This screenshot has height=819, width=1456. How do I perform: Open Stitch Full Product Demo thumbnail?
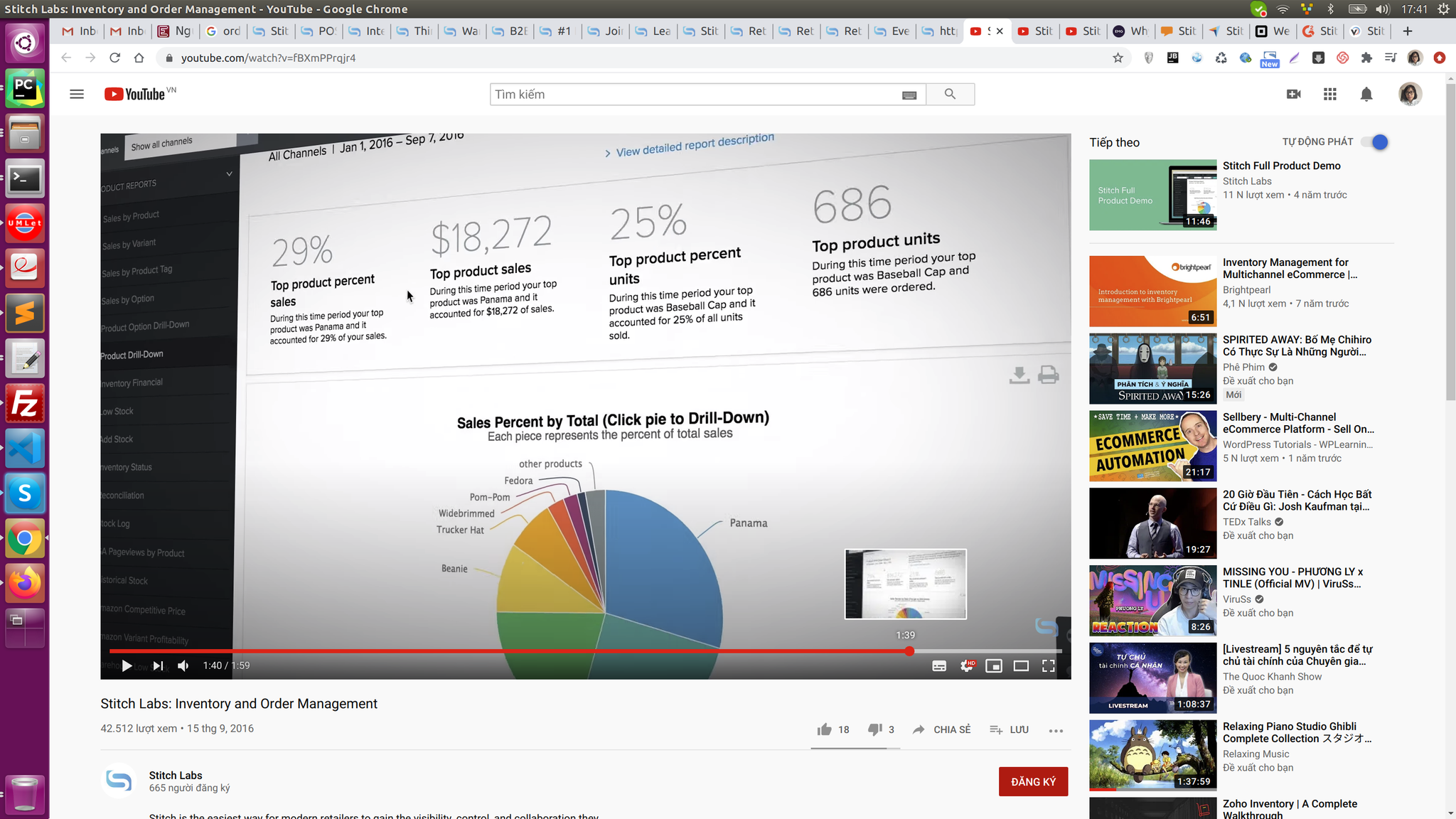[1152, 195]
